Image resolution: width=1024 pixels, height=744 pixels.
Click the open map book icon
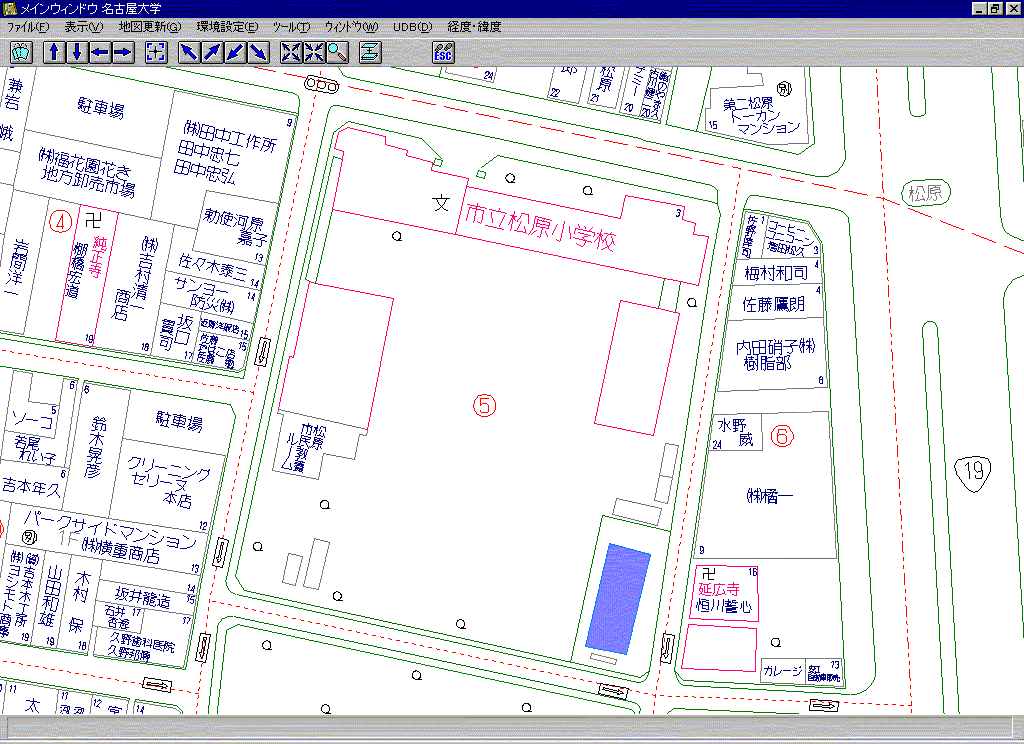(21, 52)
